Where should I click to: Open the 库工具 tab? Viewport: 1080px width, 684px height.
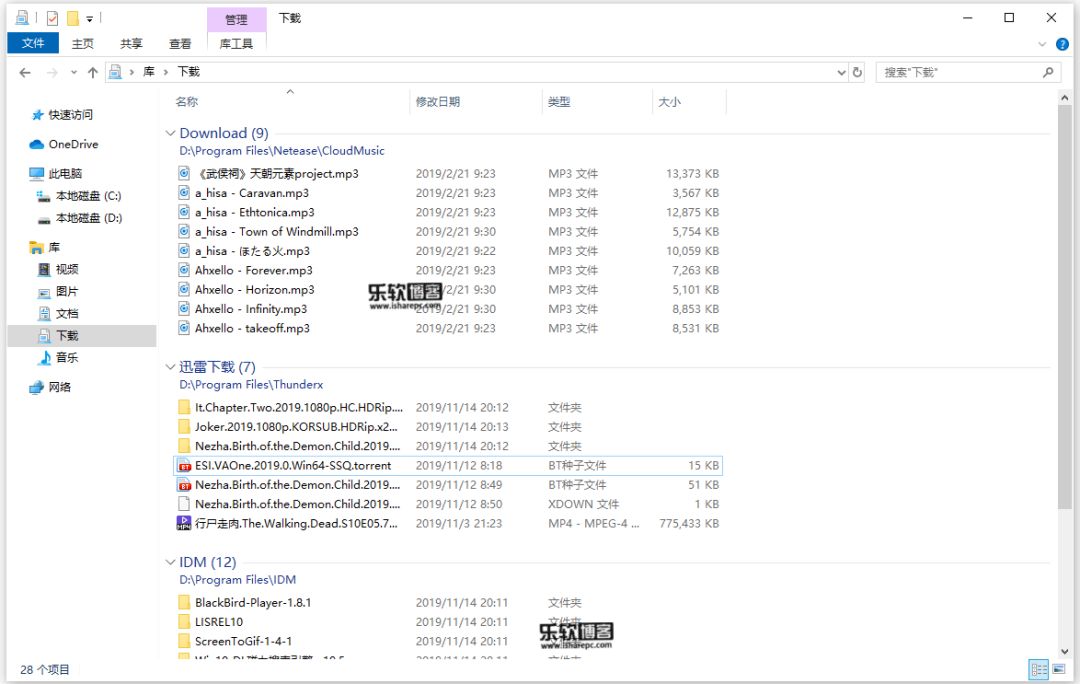coord(236,43)
